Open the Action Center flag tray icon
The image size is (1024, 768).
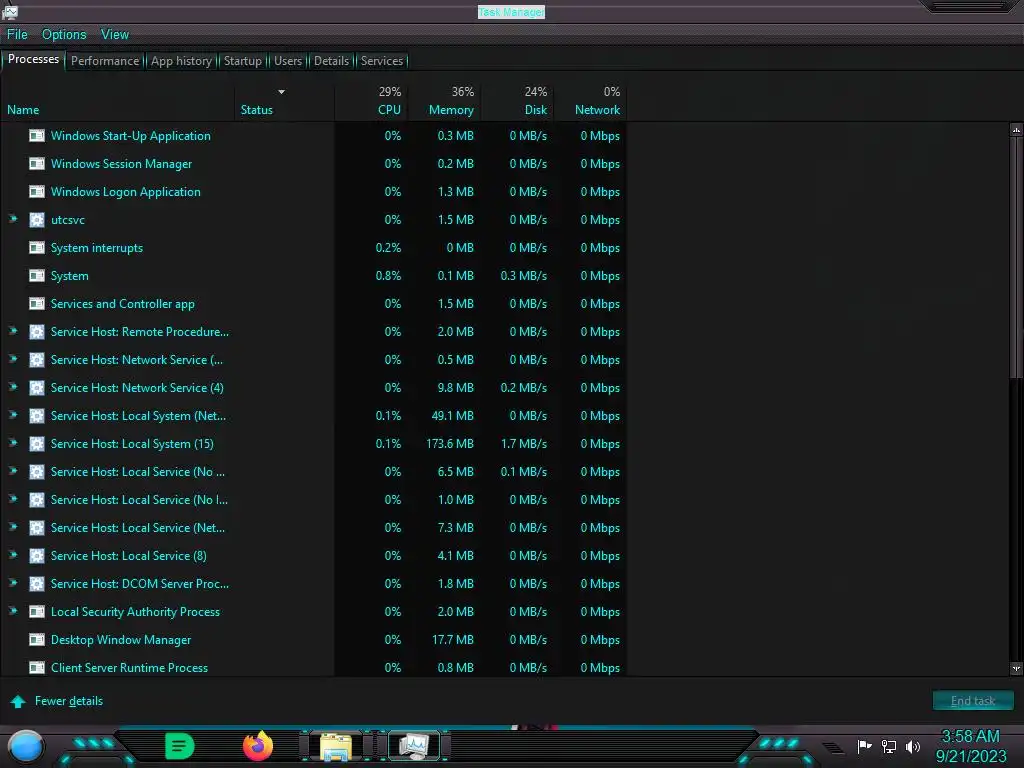pos(865,746)
